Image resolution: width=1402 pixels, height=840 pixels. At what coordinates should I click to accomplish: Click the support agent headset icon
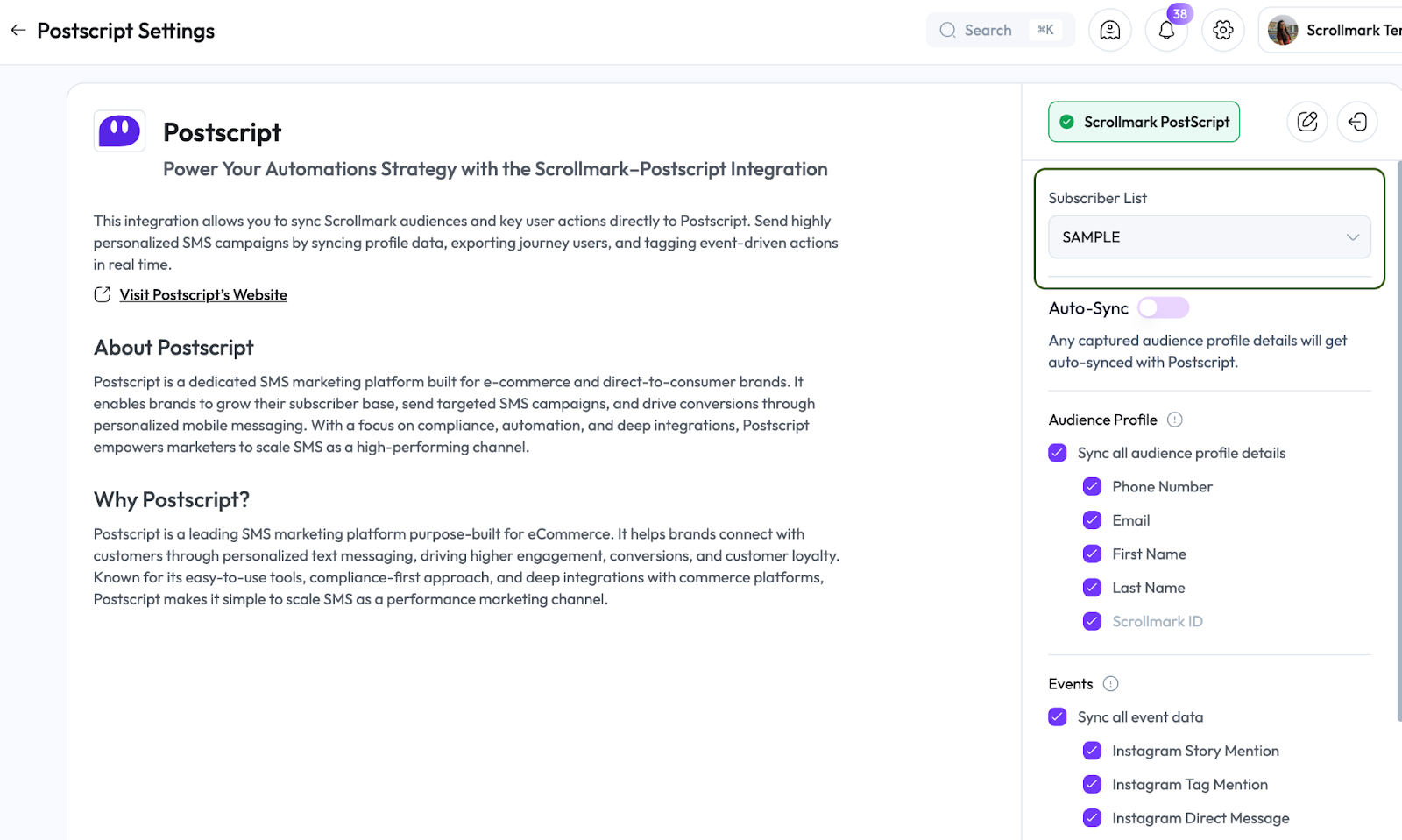pyautogui.click(x=1109, y=31)
